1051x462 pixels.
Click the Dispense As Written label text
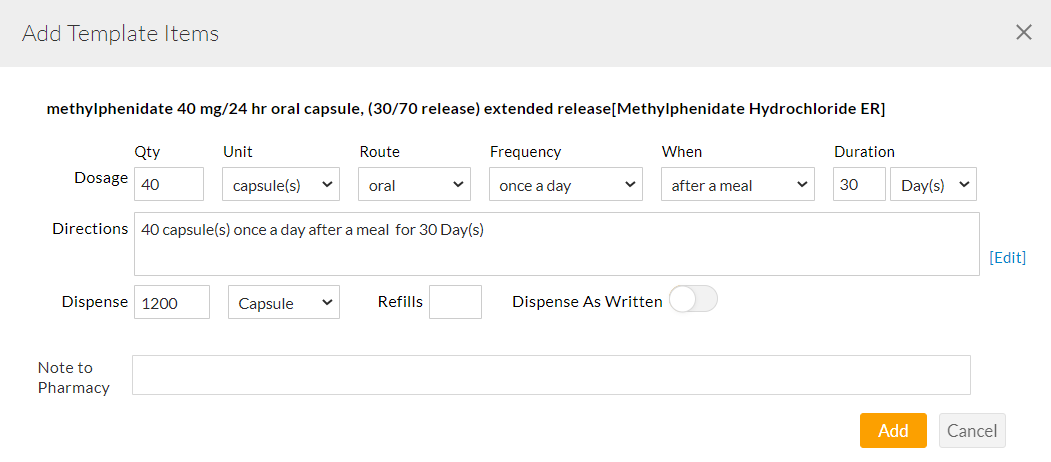[x=587, y=301]
